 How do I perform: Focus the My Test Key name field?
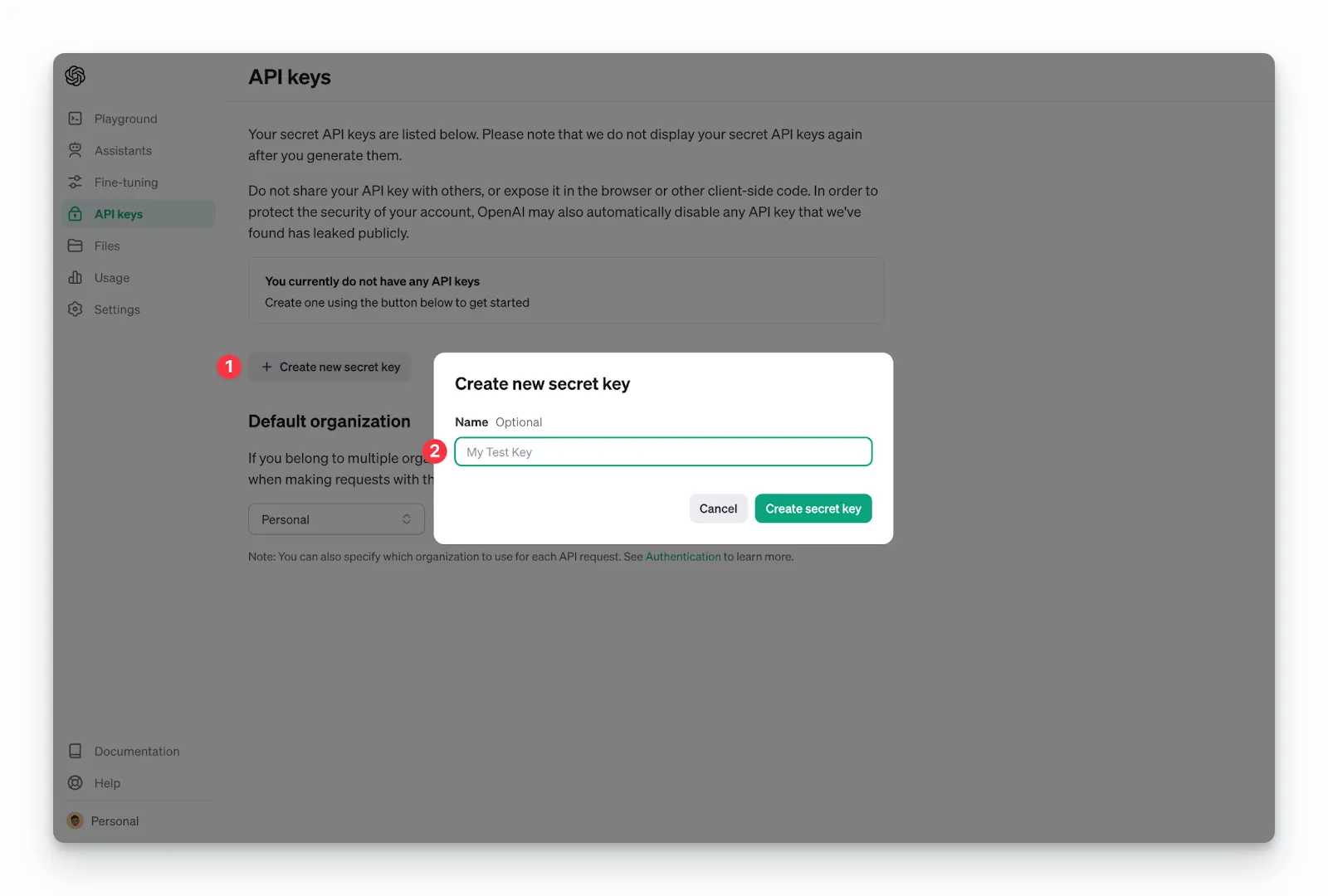tap(663, 452)
